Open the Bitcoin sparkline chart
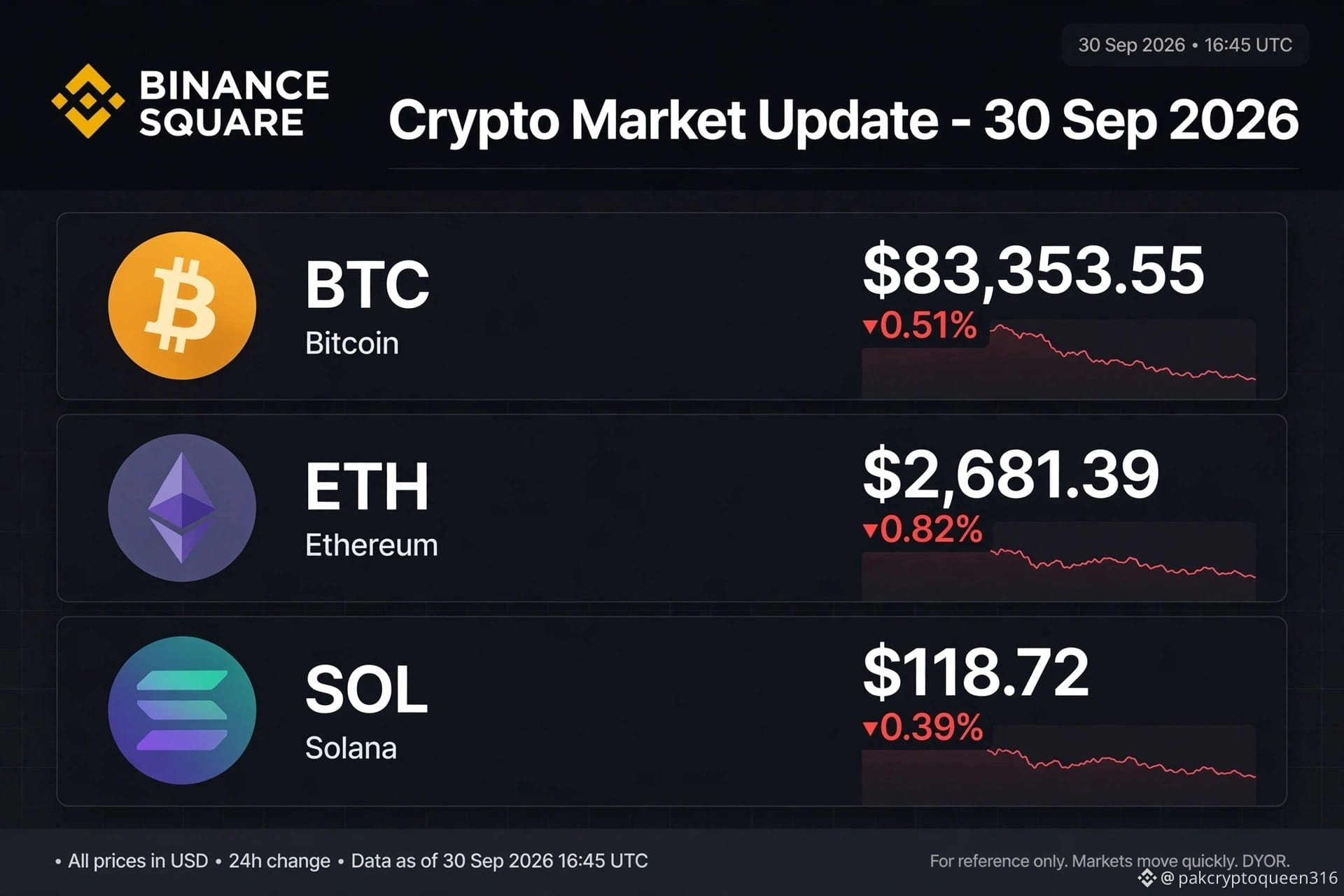The width and height of the screenshot is (1344, 896). (x=1058, y=359)
